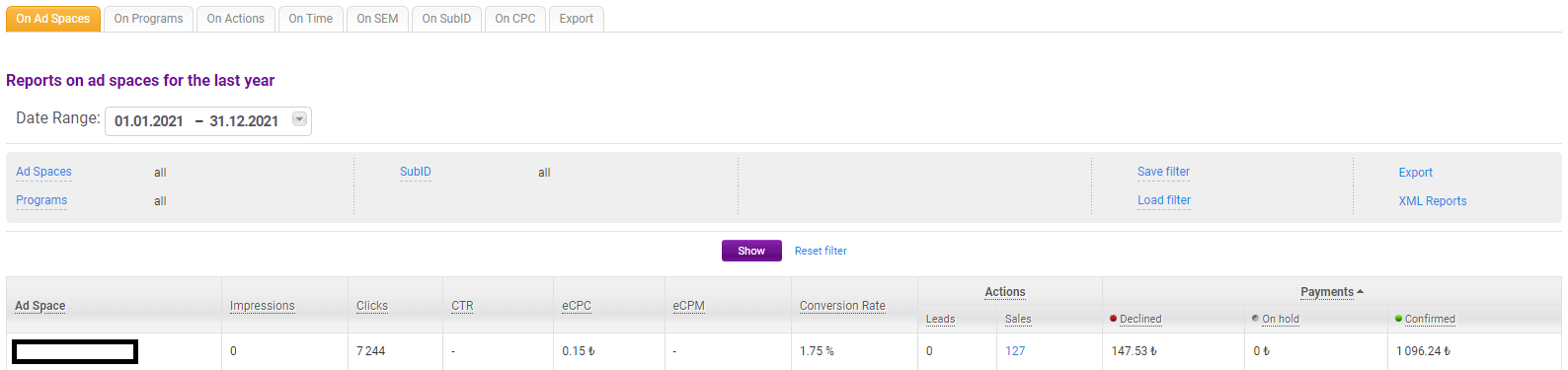Open the On Actions tab
Viewport: 1568px width, 370px height.
(x=236, y=19)
